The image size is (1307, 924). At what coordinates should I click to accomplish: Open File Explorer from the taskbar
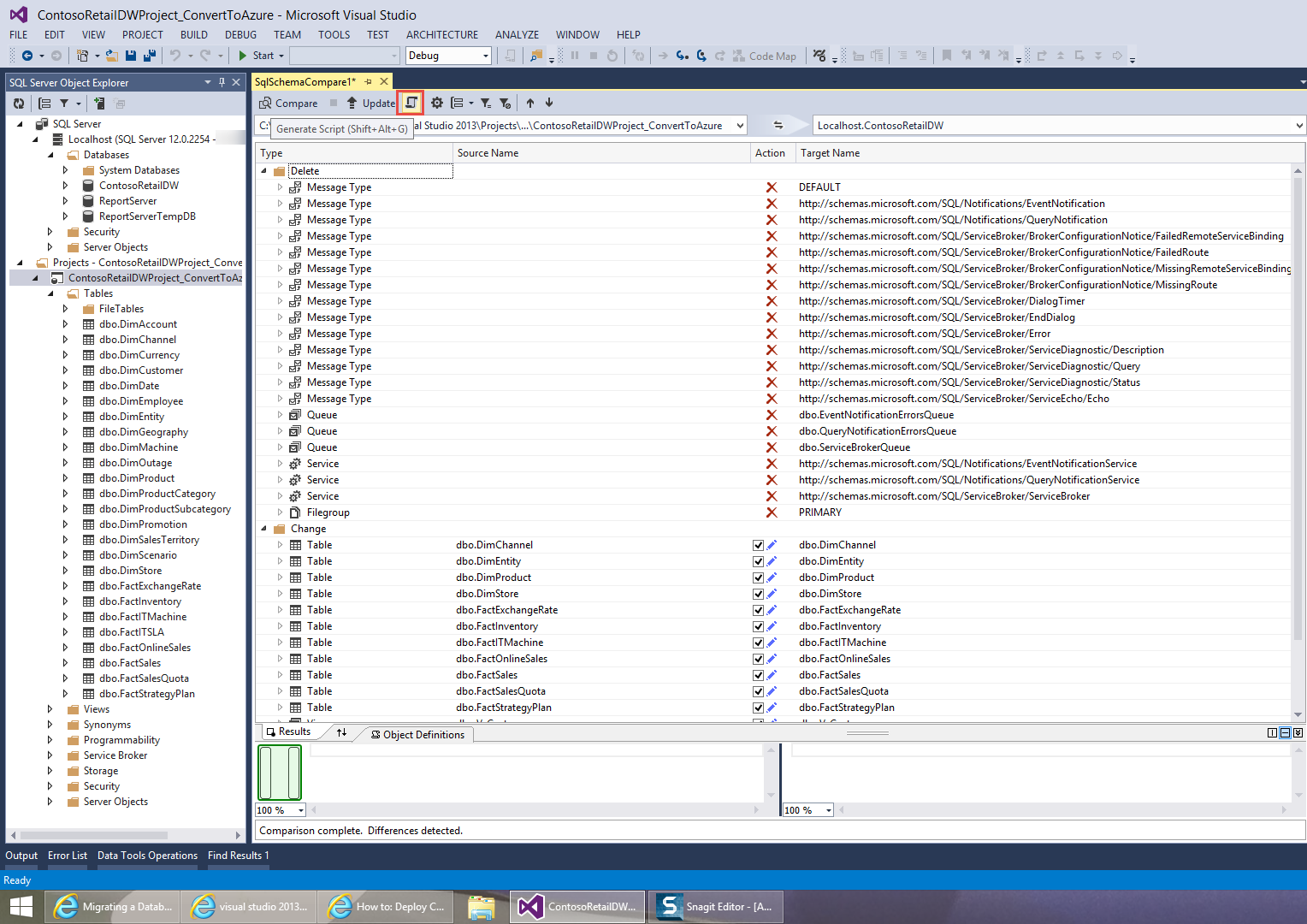click(x=482, y=907)
